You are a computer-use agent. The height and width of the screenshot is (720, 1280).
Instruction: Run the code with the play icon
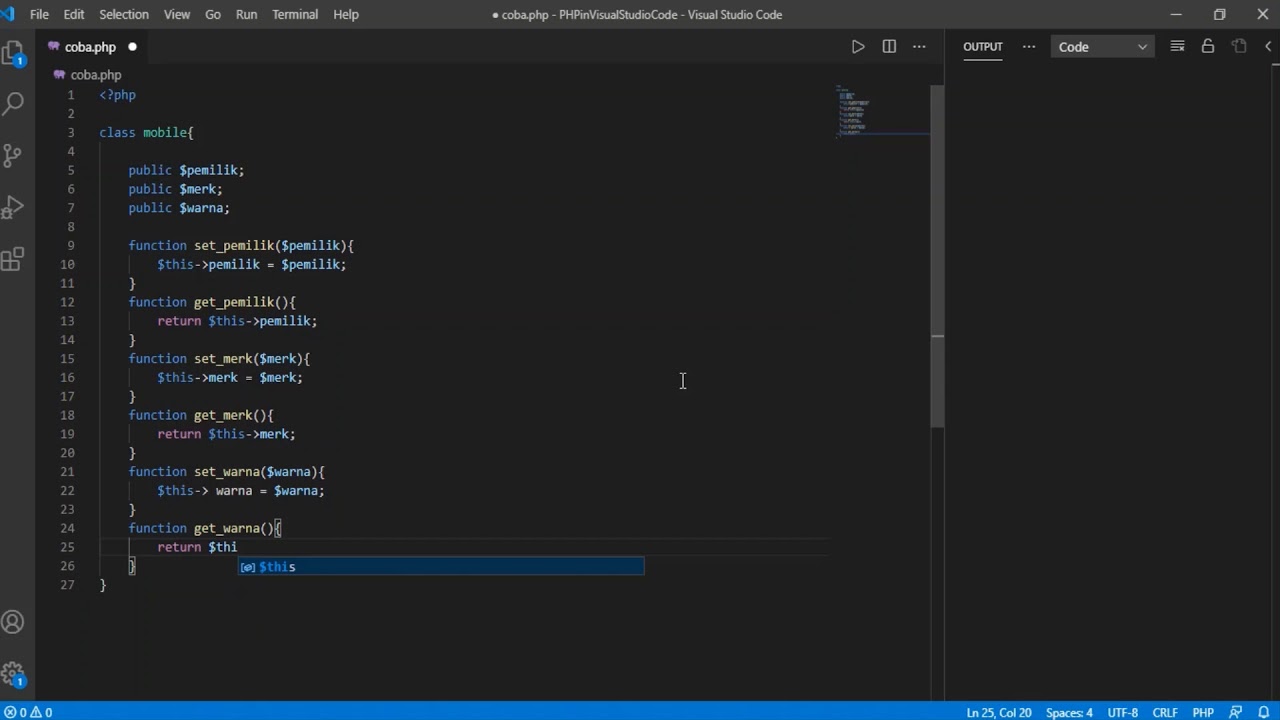tap(858, 47)
